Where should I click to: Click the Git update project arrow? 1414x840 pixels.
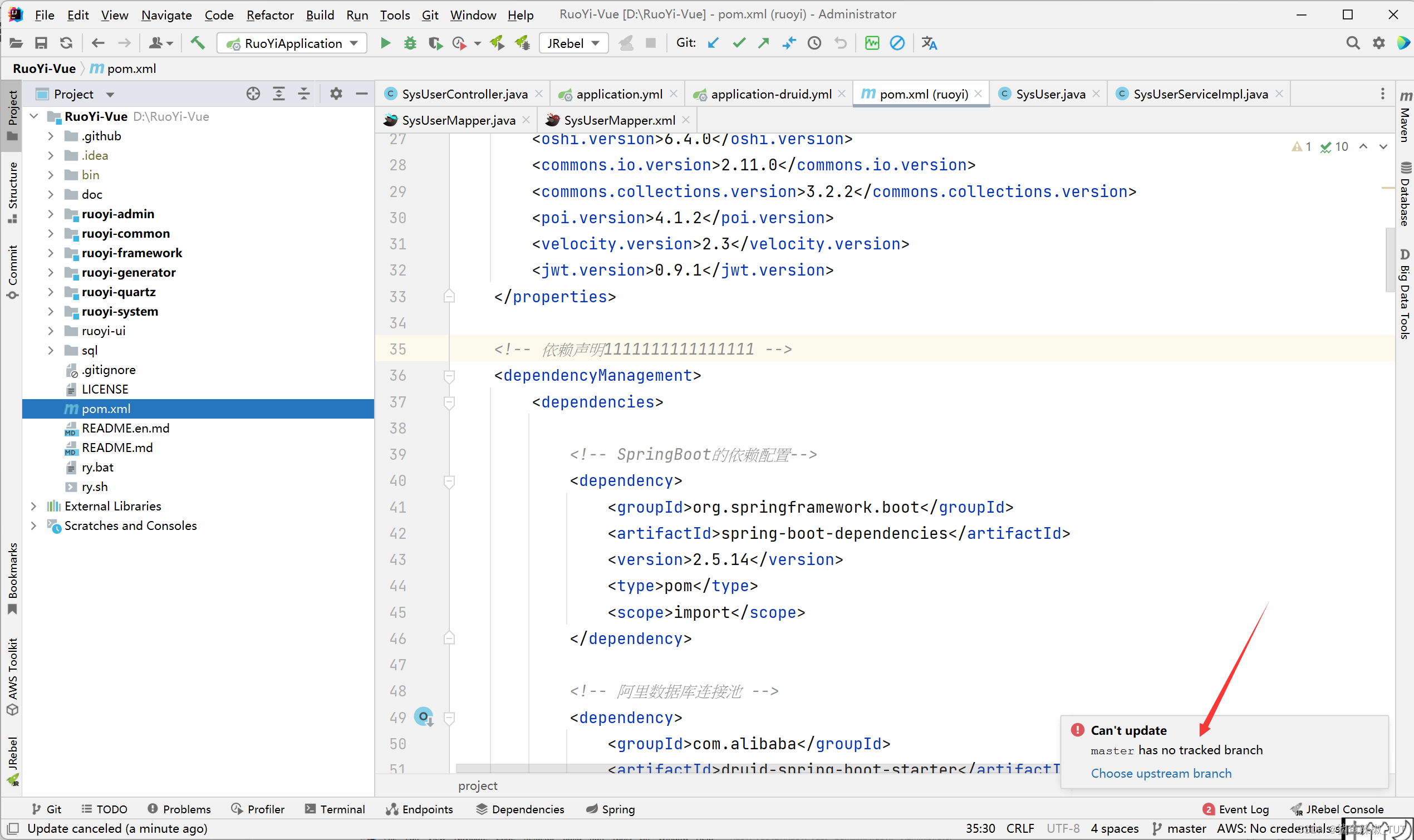click(x=713, y=43)
